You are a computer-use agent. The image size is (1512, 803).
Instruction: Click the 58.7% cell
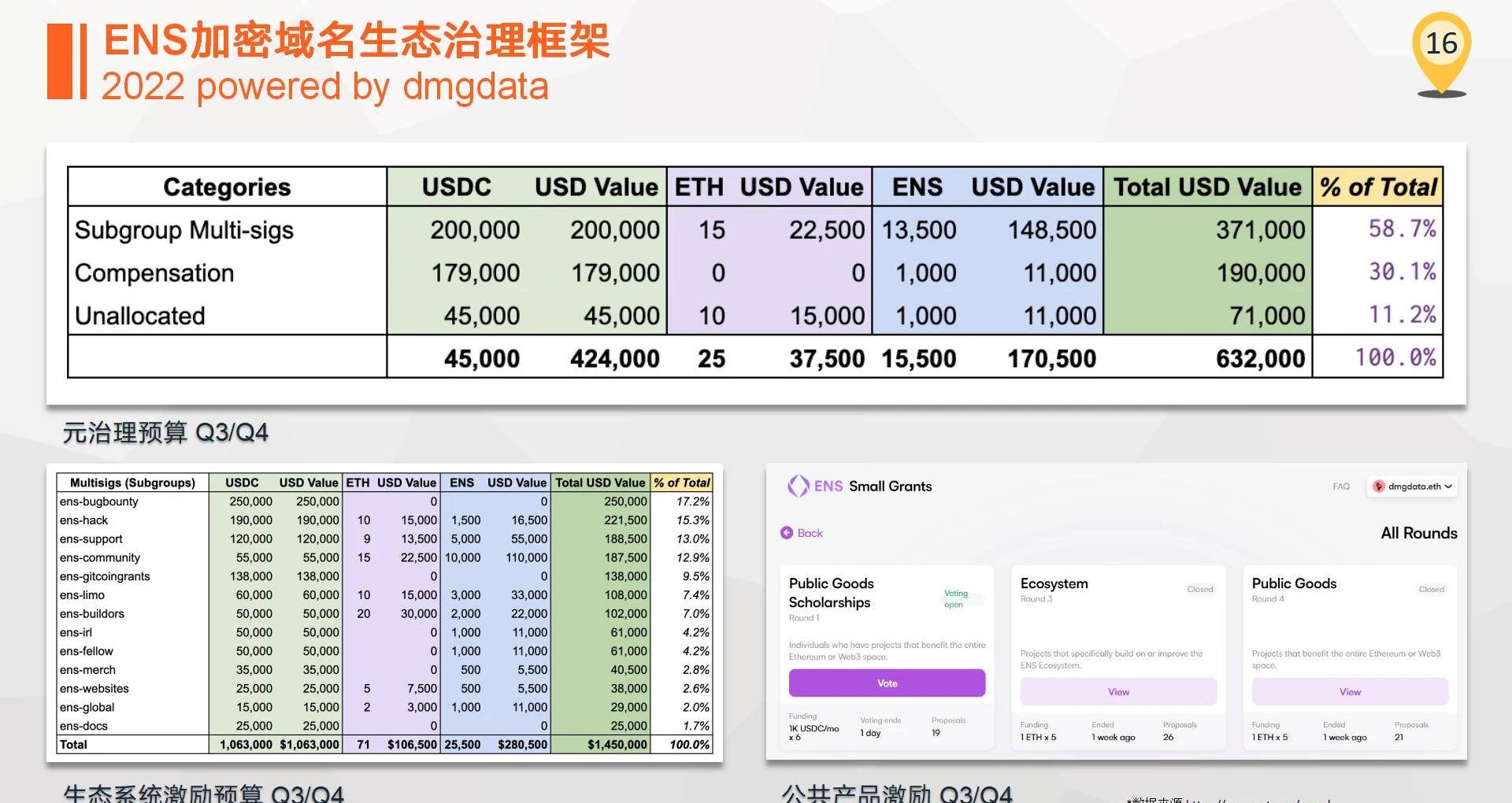click(1402, 229)
